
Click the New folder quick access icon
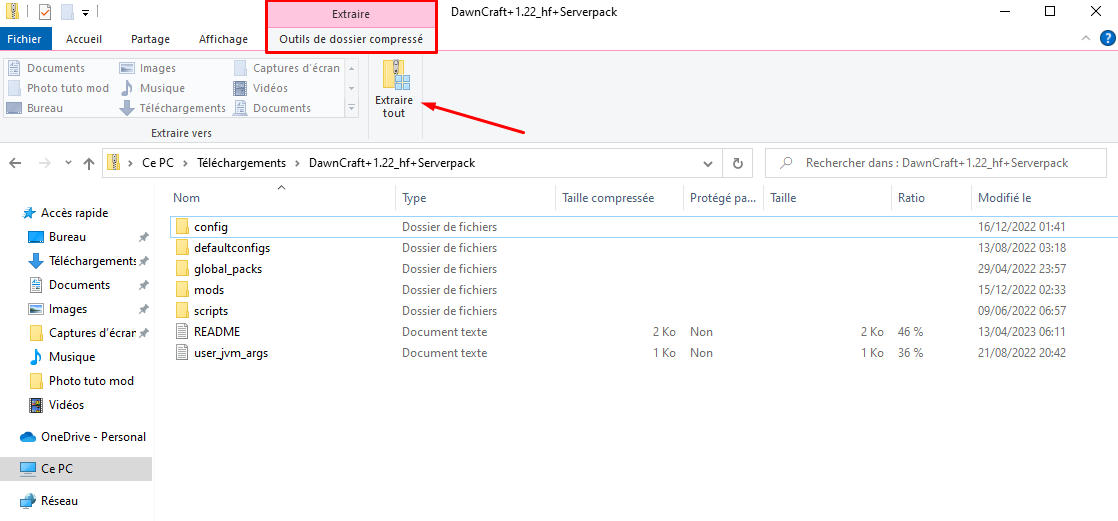pyautogui.click(x=68, y=11)
